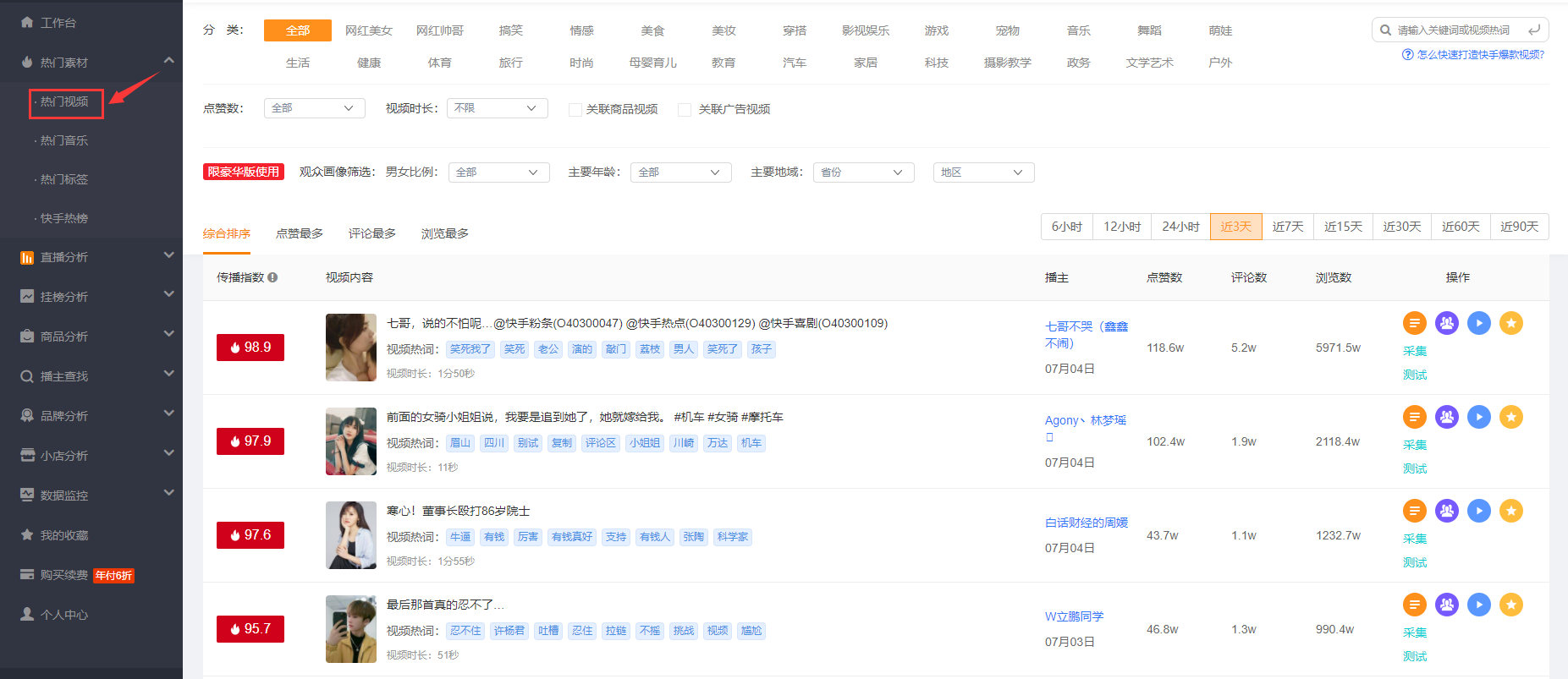1568x679 pixels.
Task: Click the 科学家 hot word tag
Action: tap(733, 537)
